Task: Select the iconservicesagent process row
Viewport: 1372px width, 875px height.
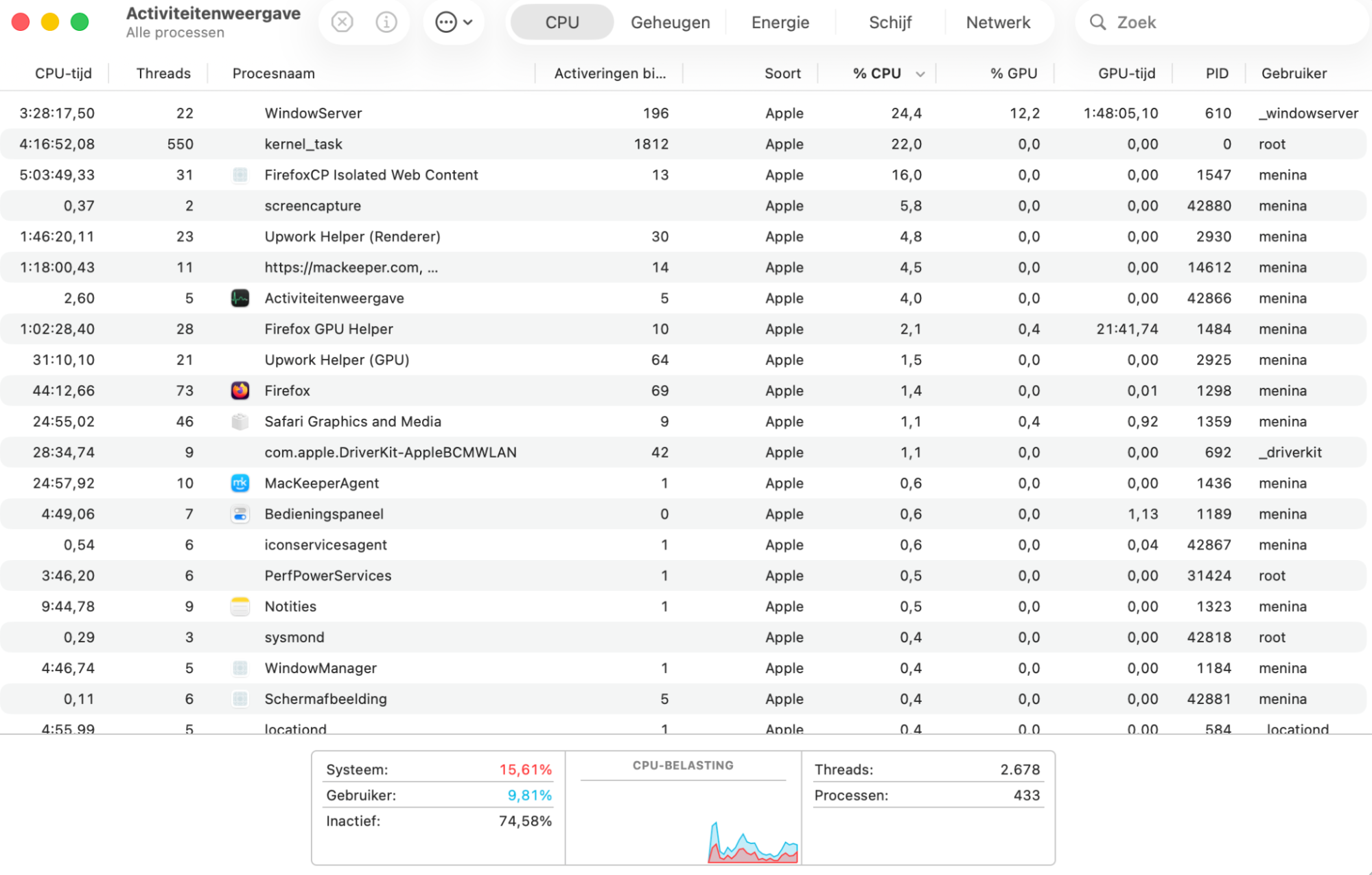Action: pyautogui.click(x=683, y=545)
